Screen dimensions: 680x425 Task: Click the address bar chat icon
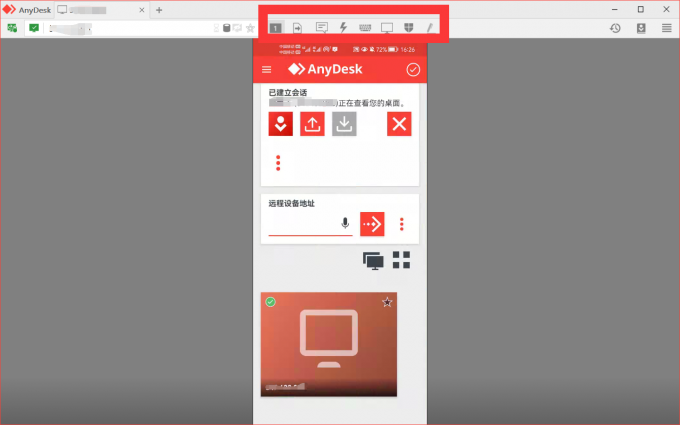click(x=237, y=28)
